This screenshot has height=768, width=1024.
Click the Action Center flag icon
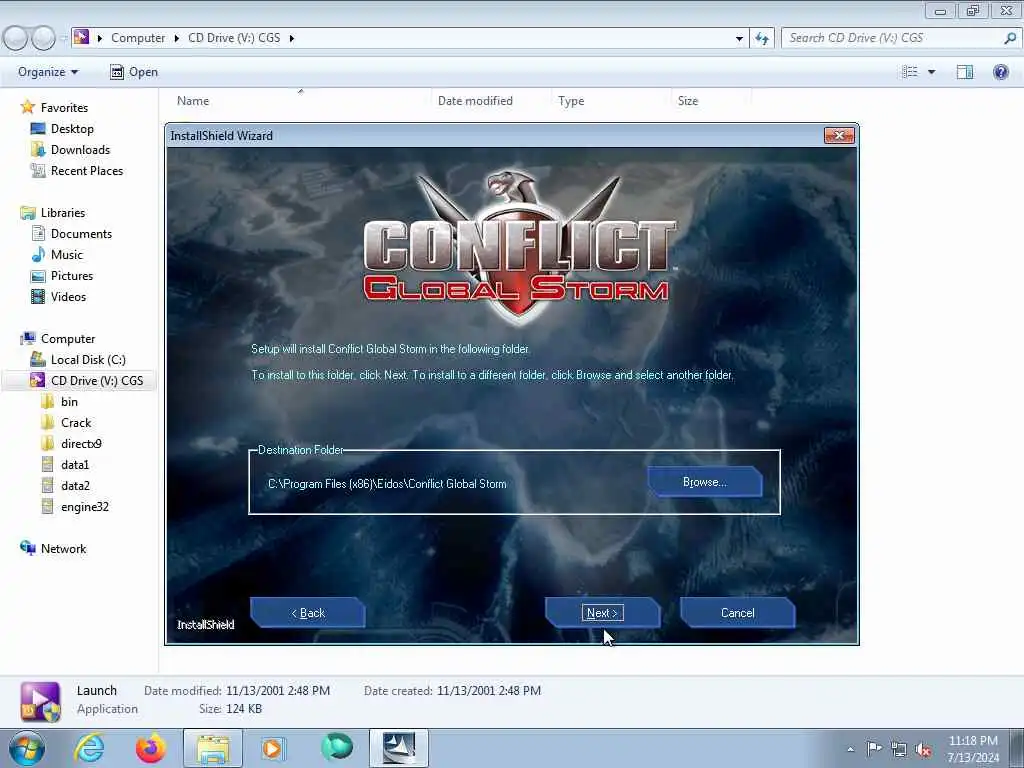(874, 749)
